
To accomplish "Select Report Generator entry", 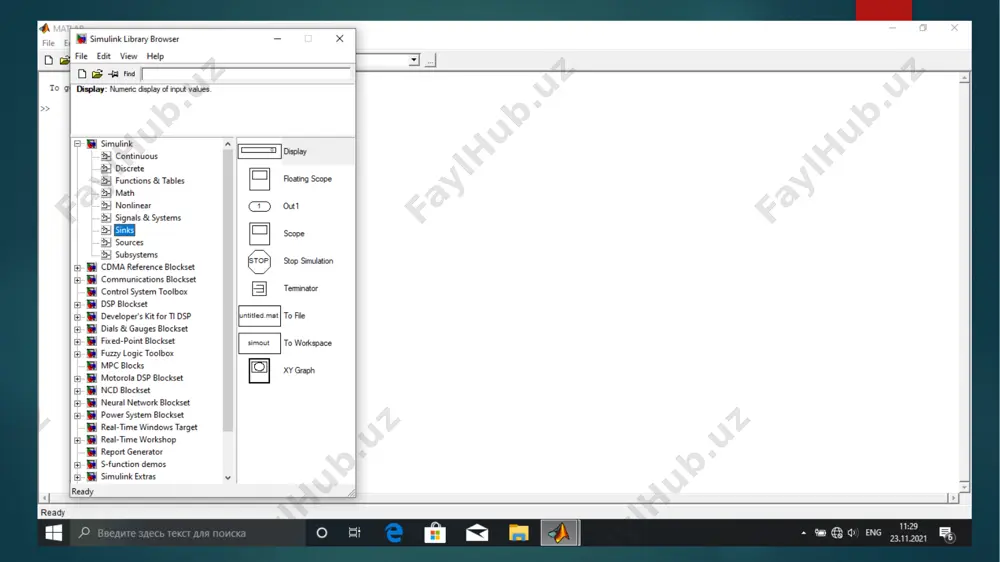I will coord(131,452).
